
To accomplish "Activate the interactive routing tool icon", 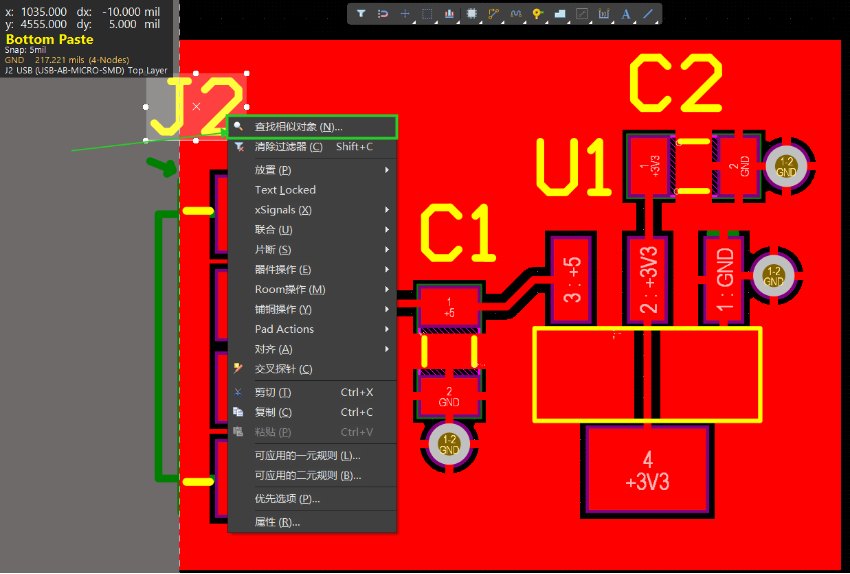I will point(493,14).
